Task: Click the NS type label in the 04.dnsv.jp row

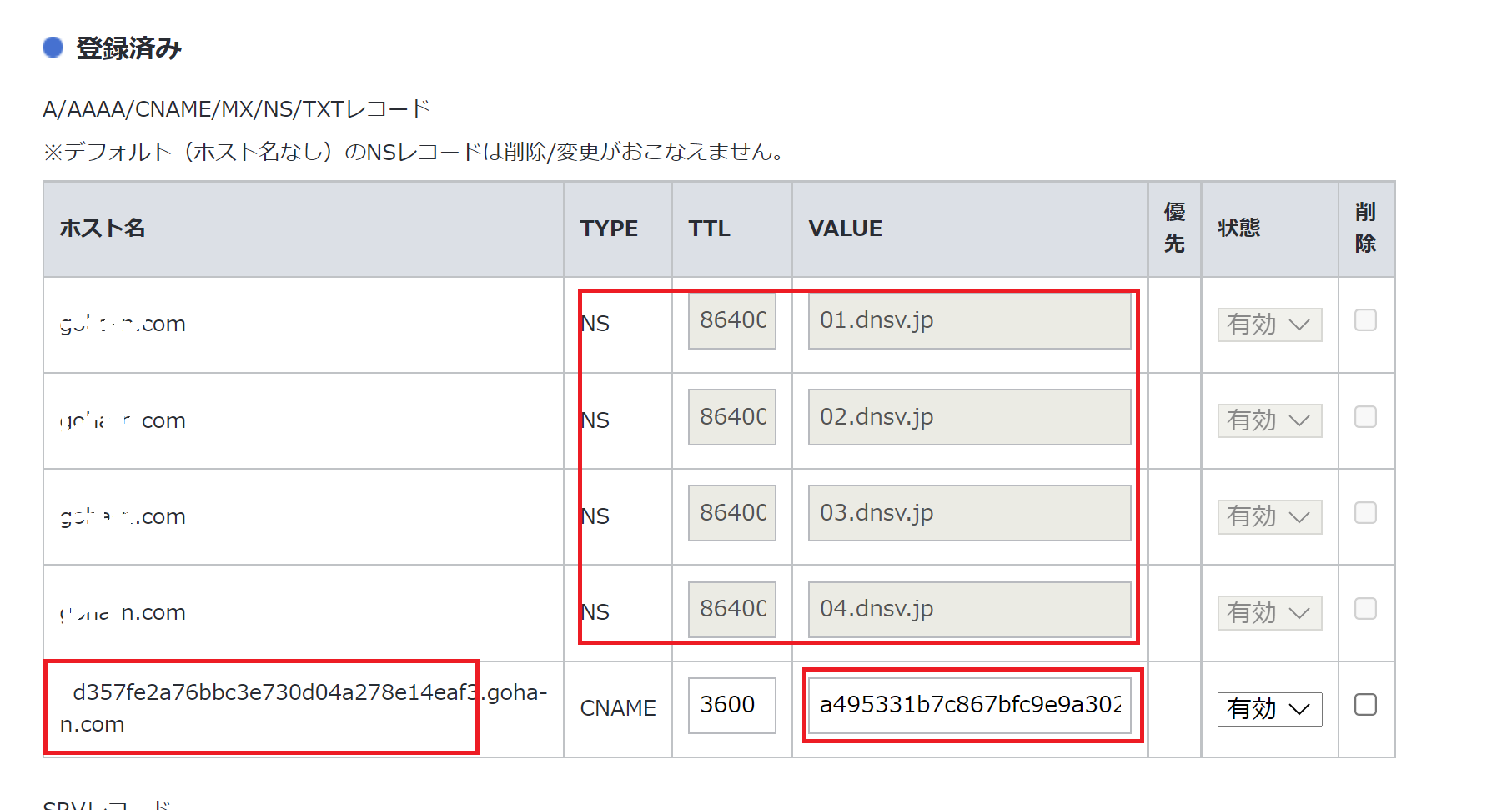Action: 595,612
